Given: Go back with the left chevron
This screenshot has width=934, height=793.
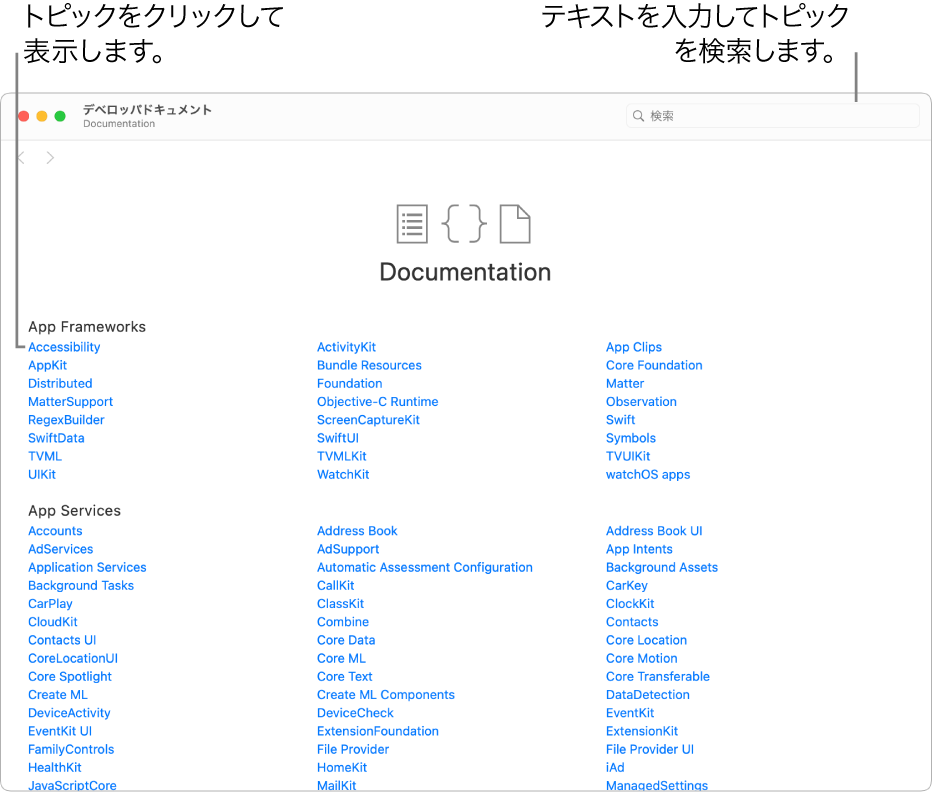Looking at the screenshot, I should tap(21, 158).
